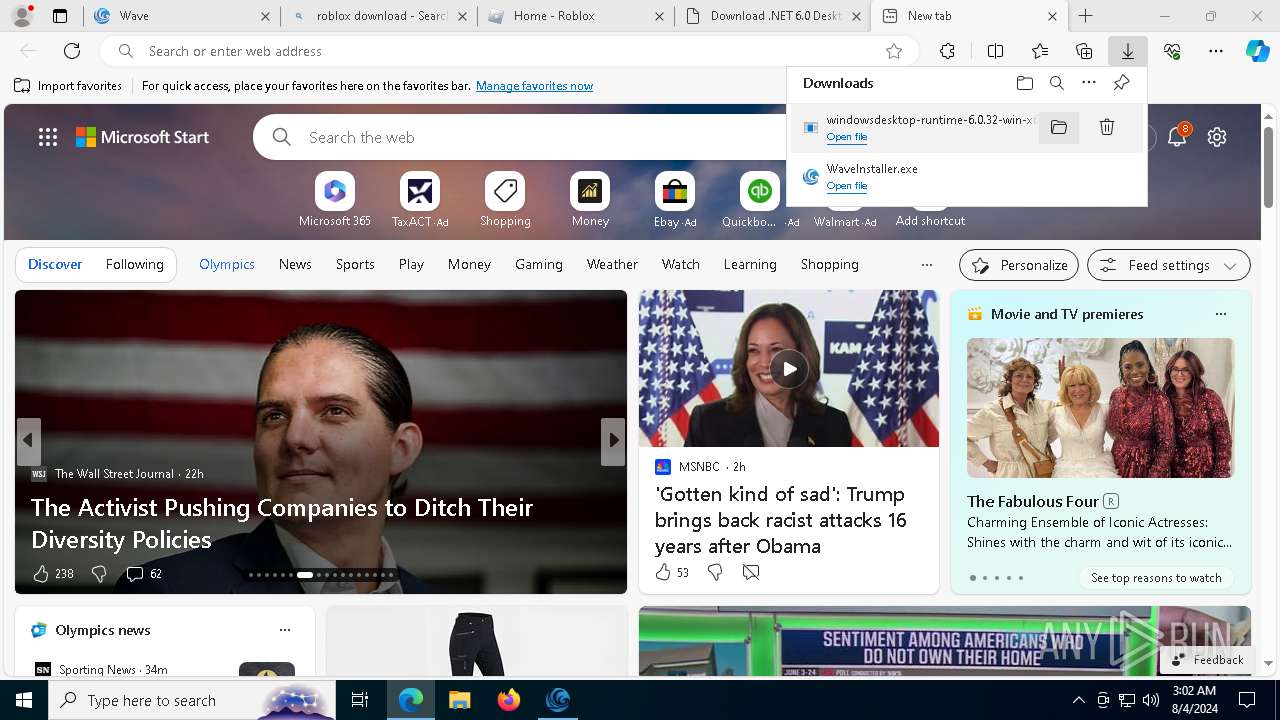
Task: Open the Copilot sidebar icon
Action: coord(1257,51)
